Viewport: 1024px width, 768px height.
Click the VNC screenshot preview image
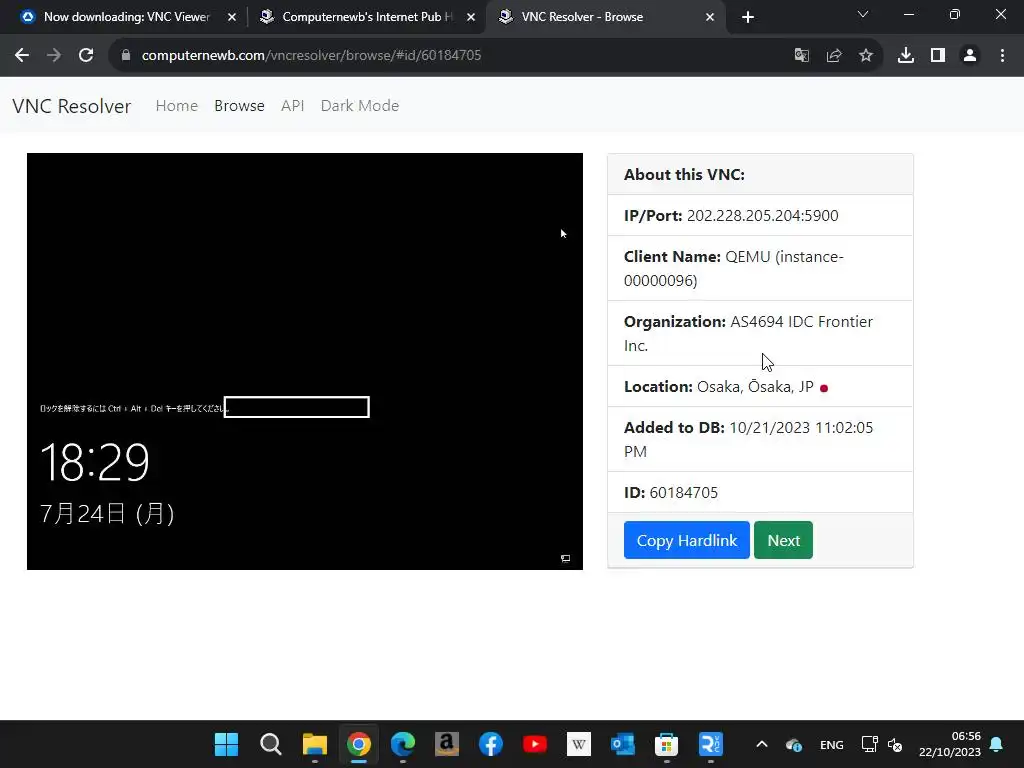coord(305,361)
